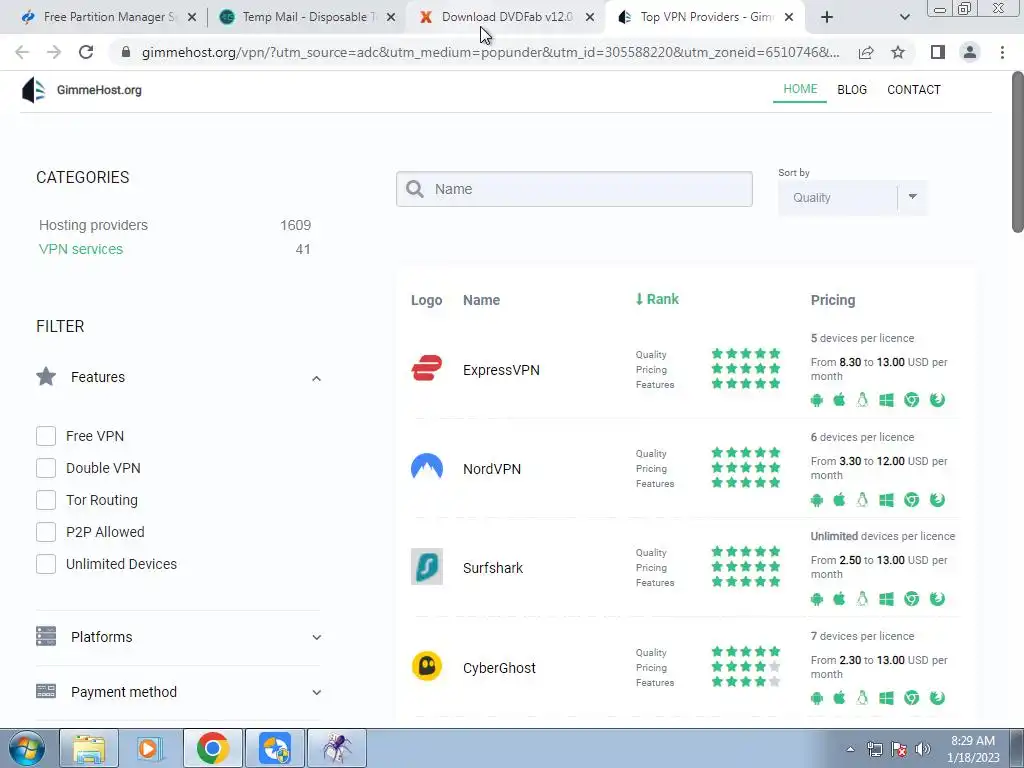Click the address bar URL
1024x768 pixels.
click(x=490, y=52)
